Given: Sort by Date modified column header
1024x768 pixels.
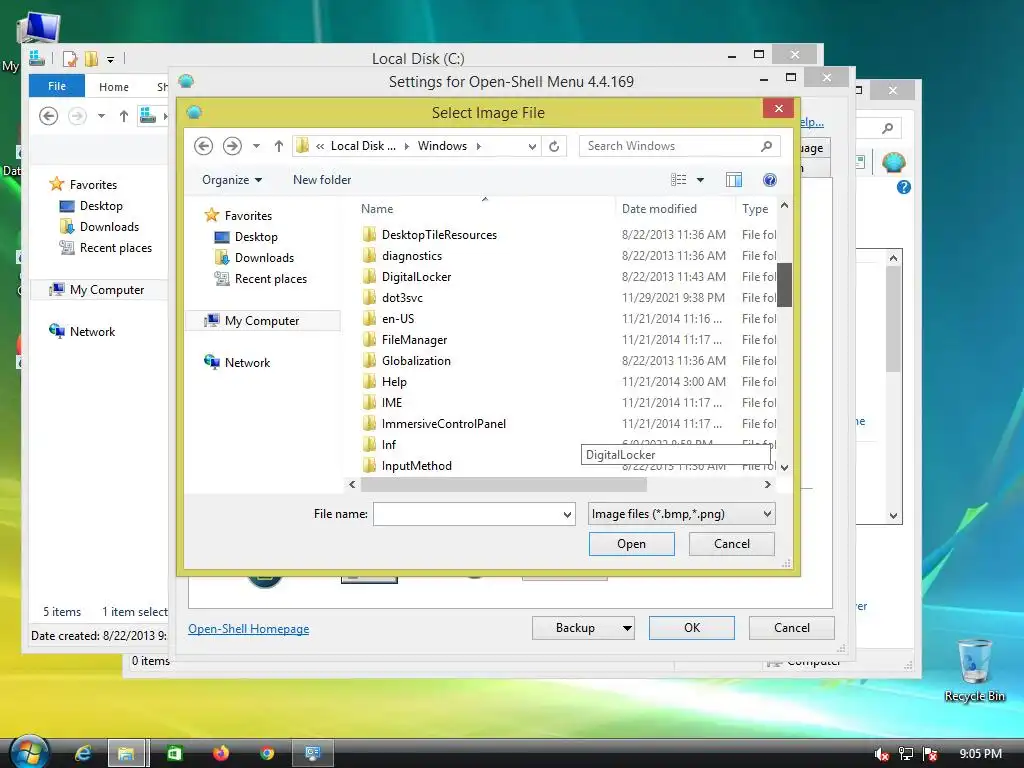Looking at the screenshot, I should pos(659,209).
